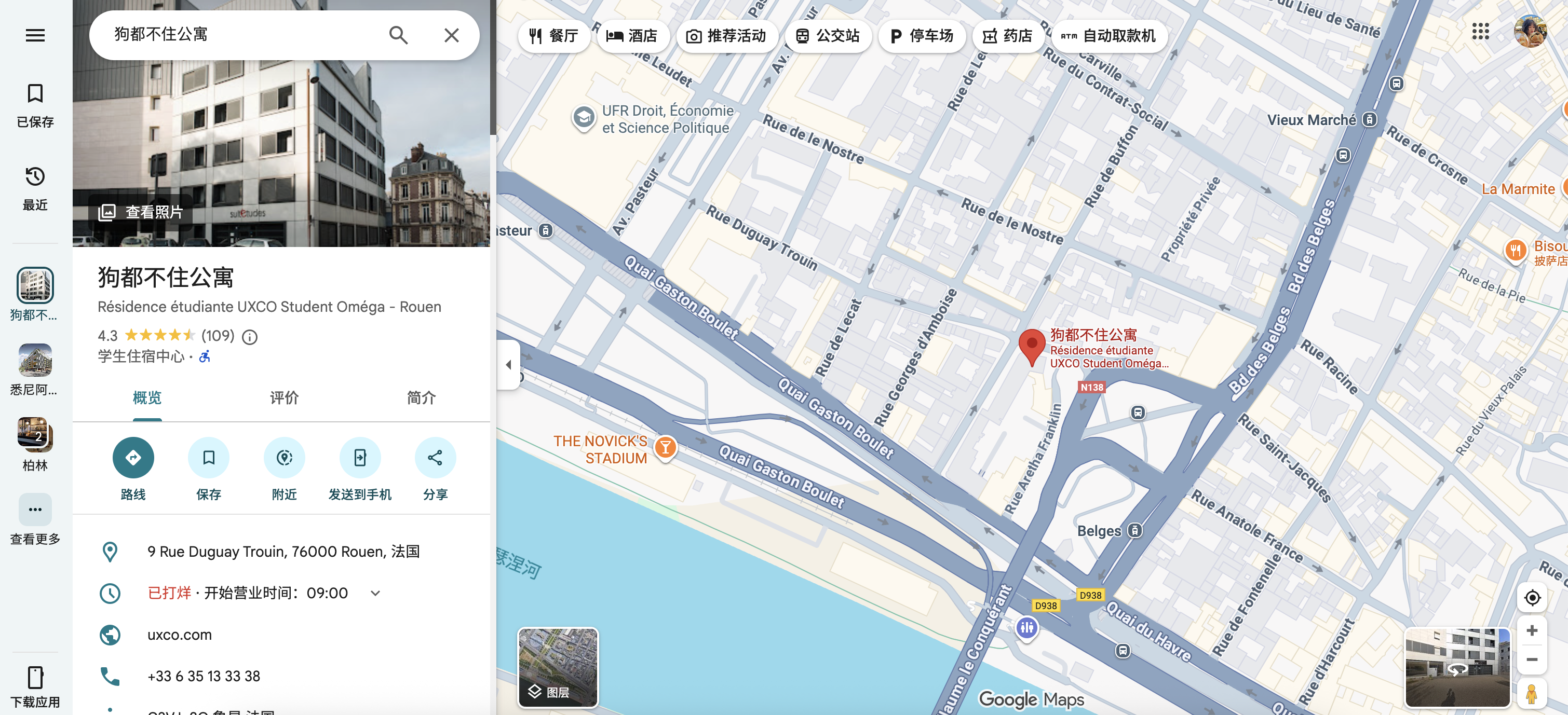Select the 路线 directions icon

point(133,457)
